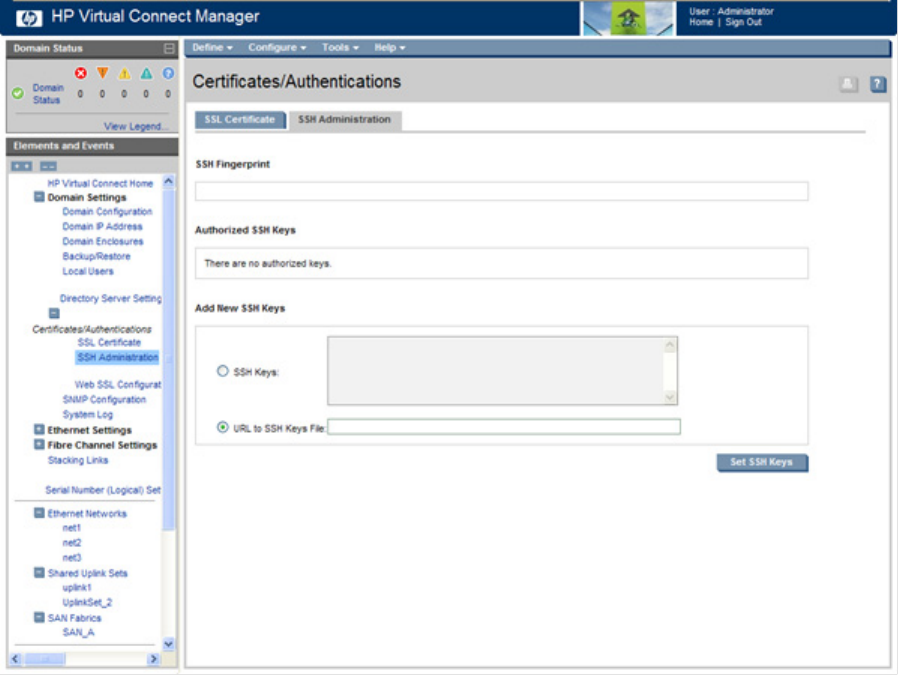Viewport: 899px width, 676px height.
Task: Click the HP logo icon
Action: pyautogui.click(x=29, y=18)
